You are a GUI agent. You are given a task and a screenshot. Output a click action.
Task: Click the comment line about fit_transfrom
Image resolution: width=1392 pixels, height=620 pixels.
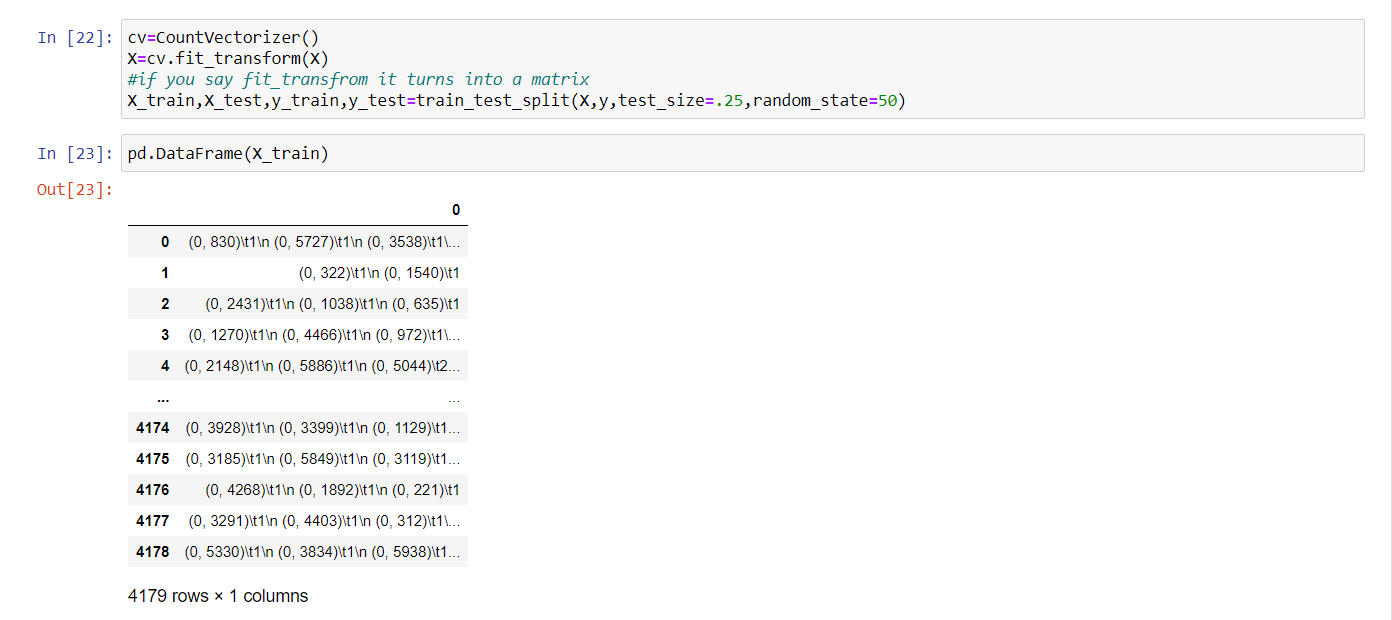coord(358,79)
